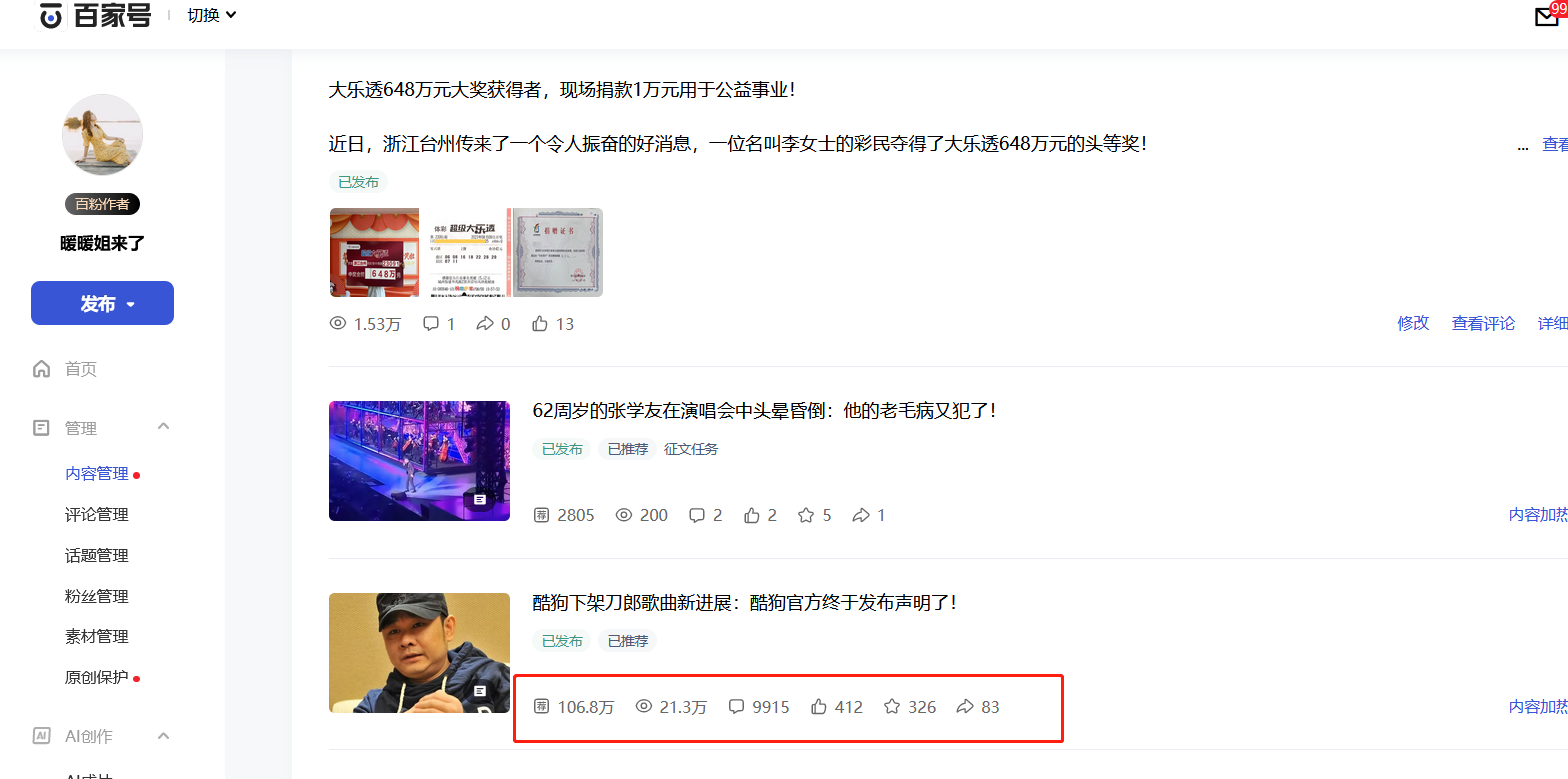
Task: Open the mail notifications icon
Action: [x=1546, y=16]
